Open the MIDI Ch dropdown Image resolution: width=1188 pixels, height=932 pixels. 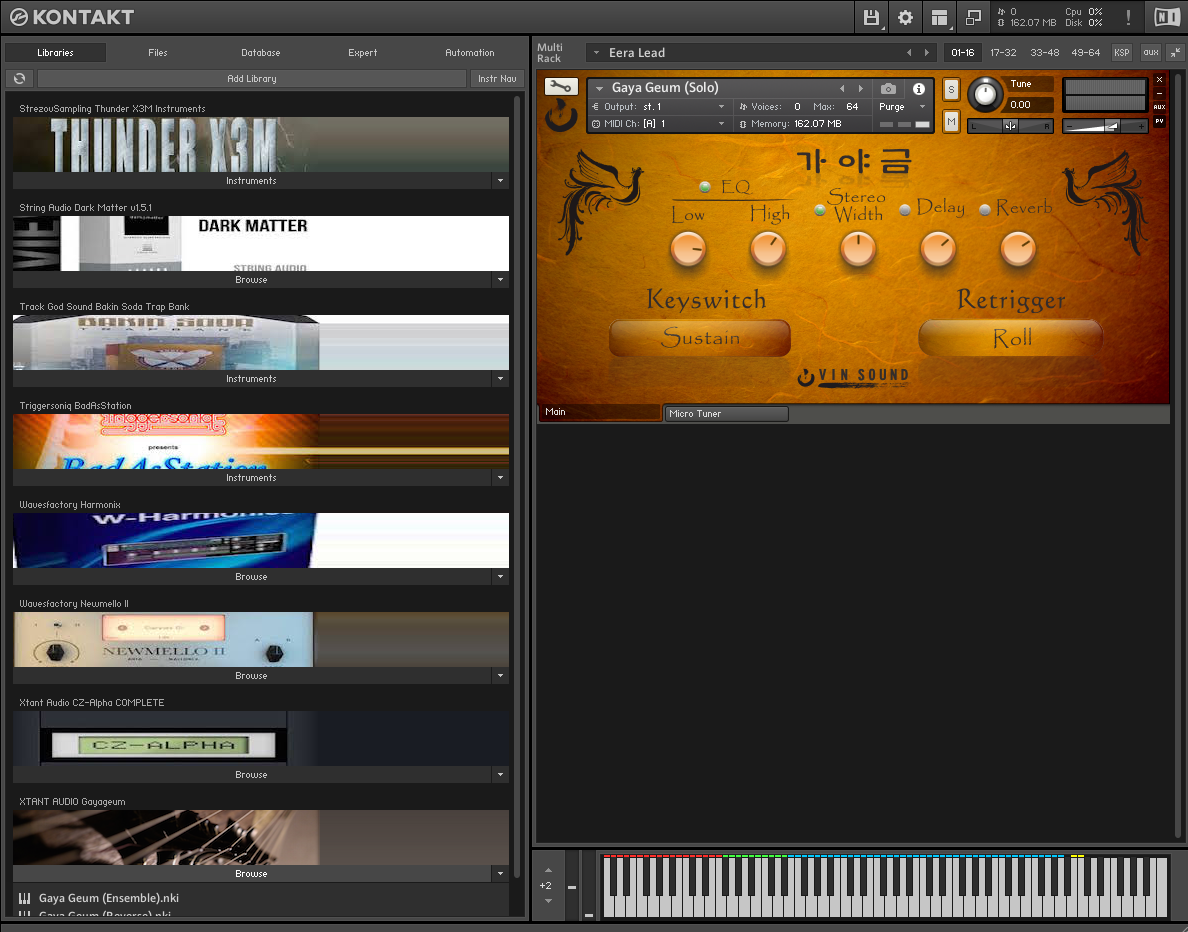(x=658, y=124)
